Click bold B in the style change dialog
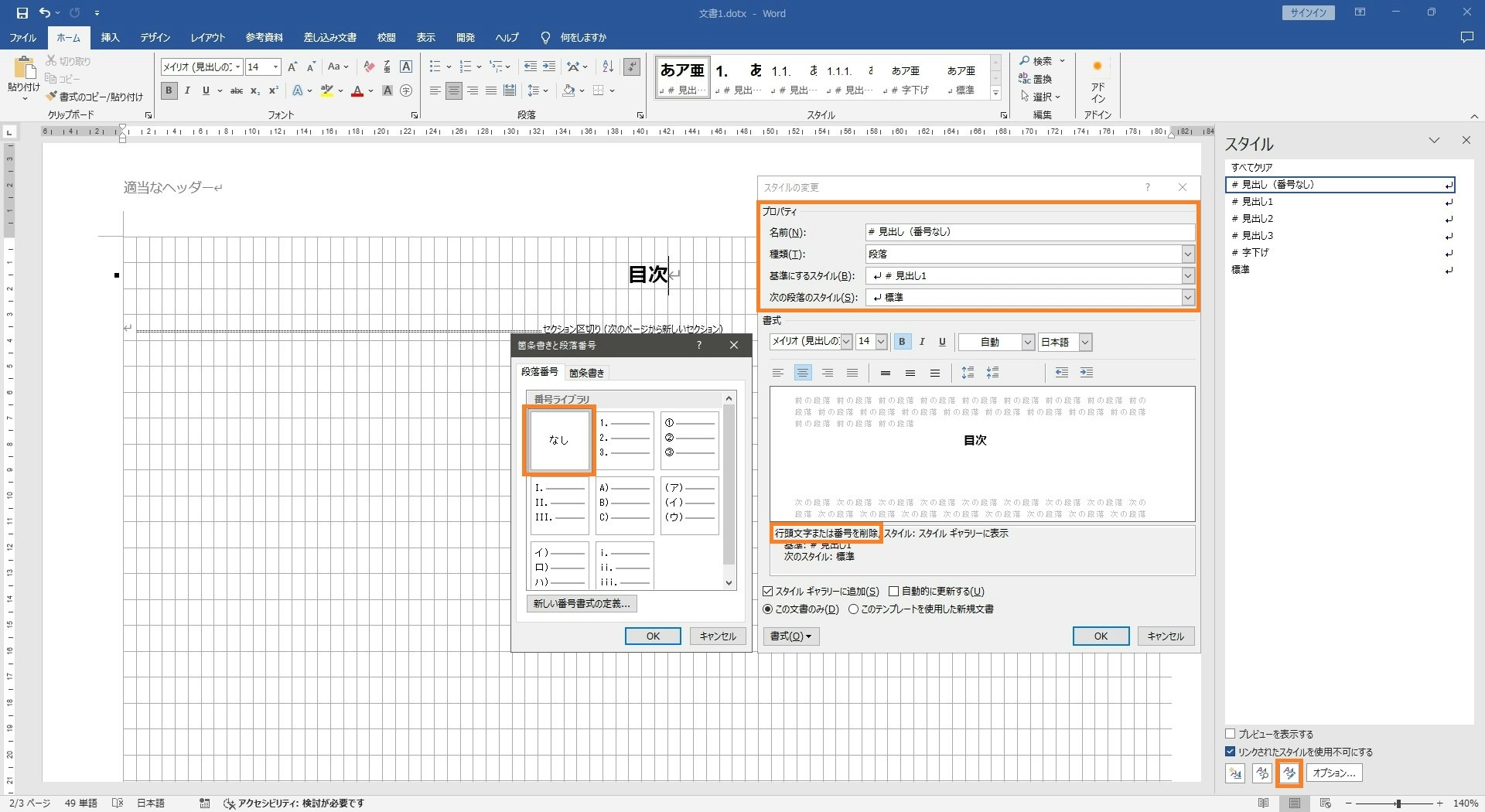Screen dimensions: 1485x812 902,342
